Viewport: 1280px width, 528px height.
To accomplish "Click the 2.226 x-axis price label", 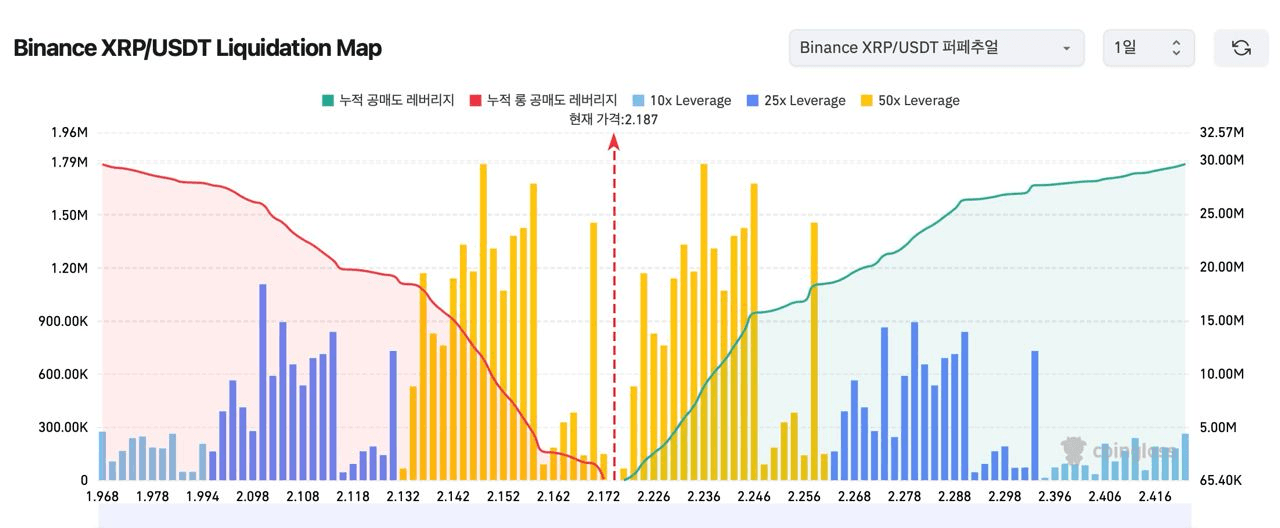I will click(654, 497).
